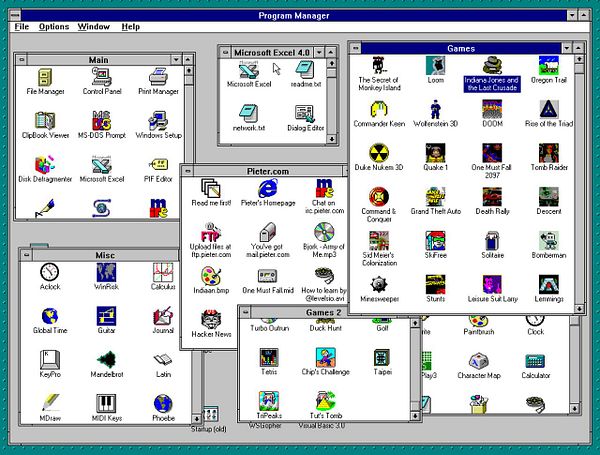Select Lemmings game icon
This screenshot has height=455, width=600.
[549, 289]
